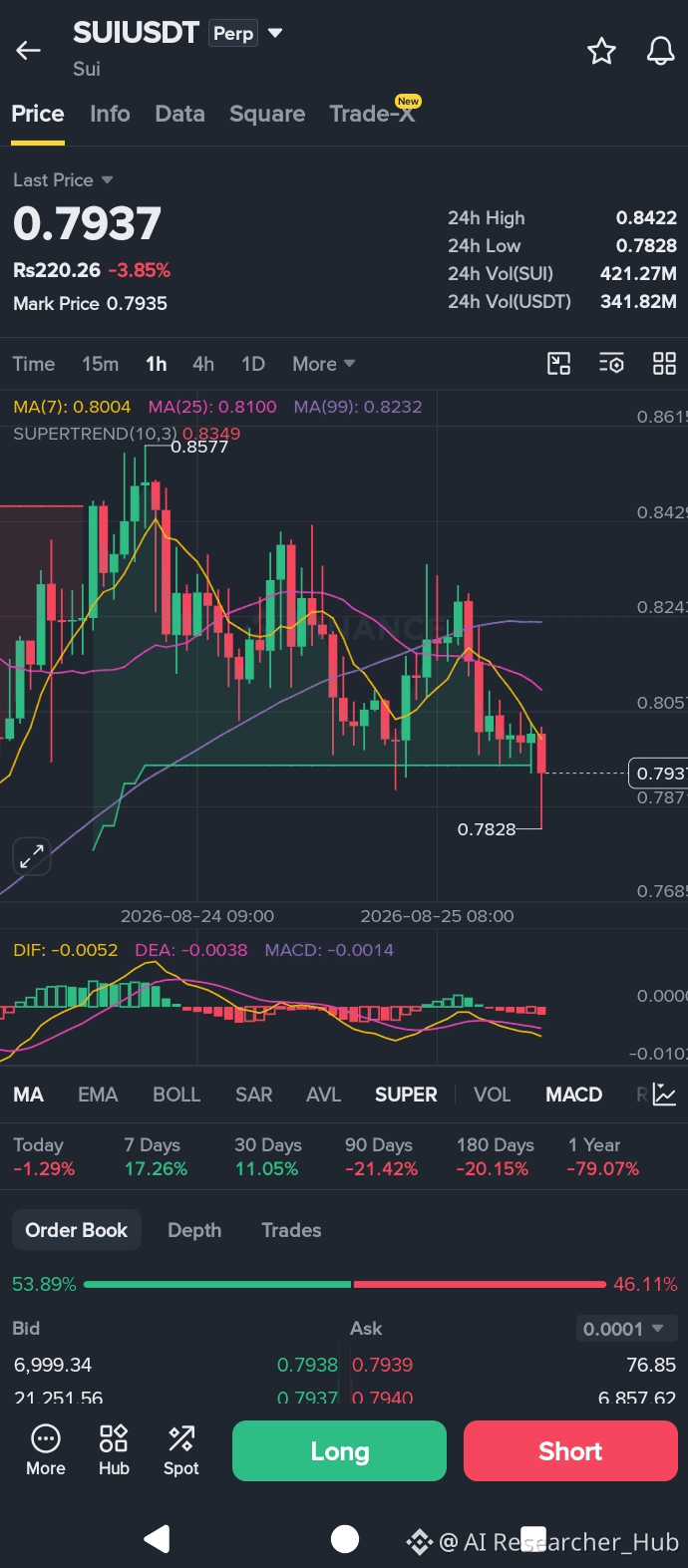Tap the current price tag on chart axis
The image size is (688, 1568).
click(x=658, y=773)
